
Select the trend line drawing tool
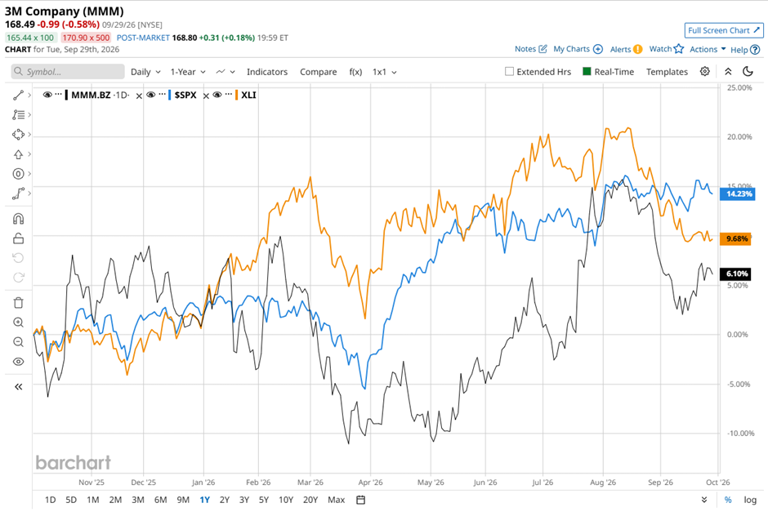pyautogui.click(x=18, y=95)
